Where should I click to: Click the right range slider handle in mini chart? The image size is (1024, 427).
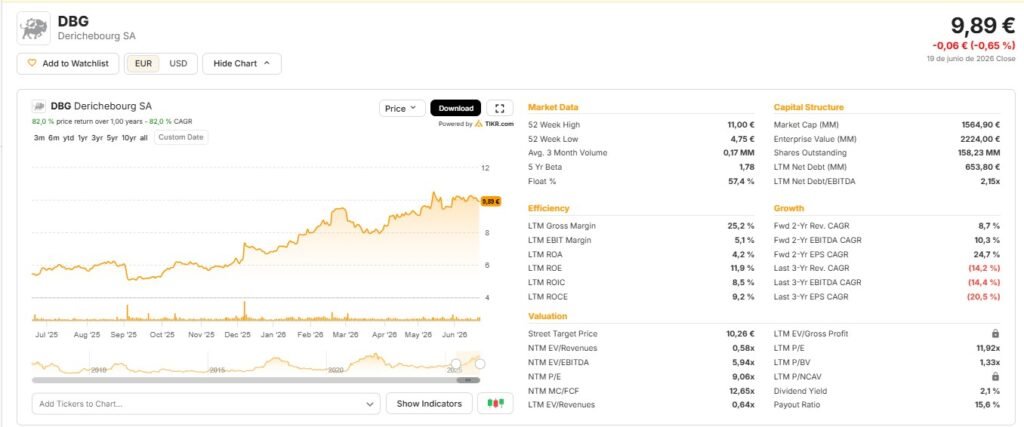[x=480, y=364]
